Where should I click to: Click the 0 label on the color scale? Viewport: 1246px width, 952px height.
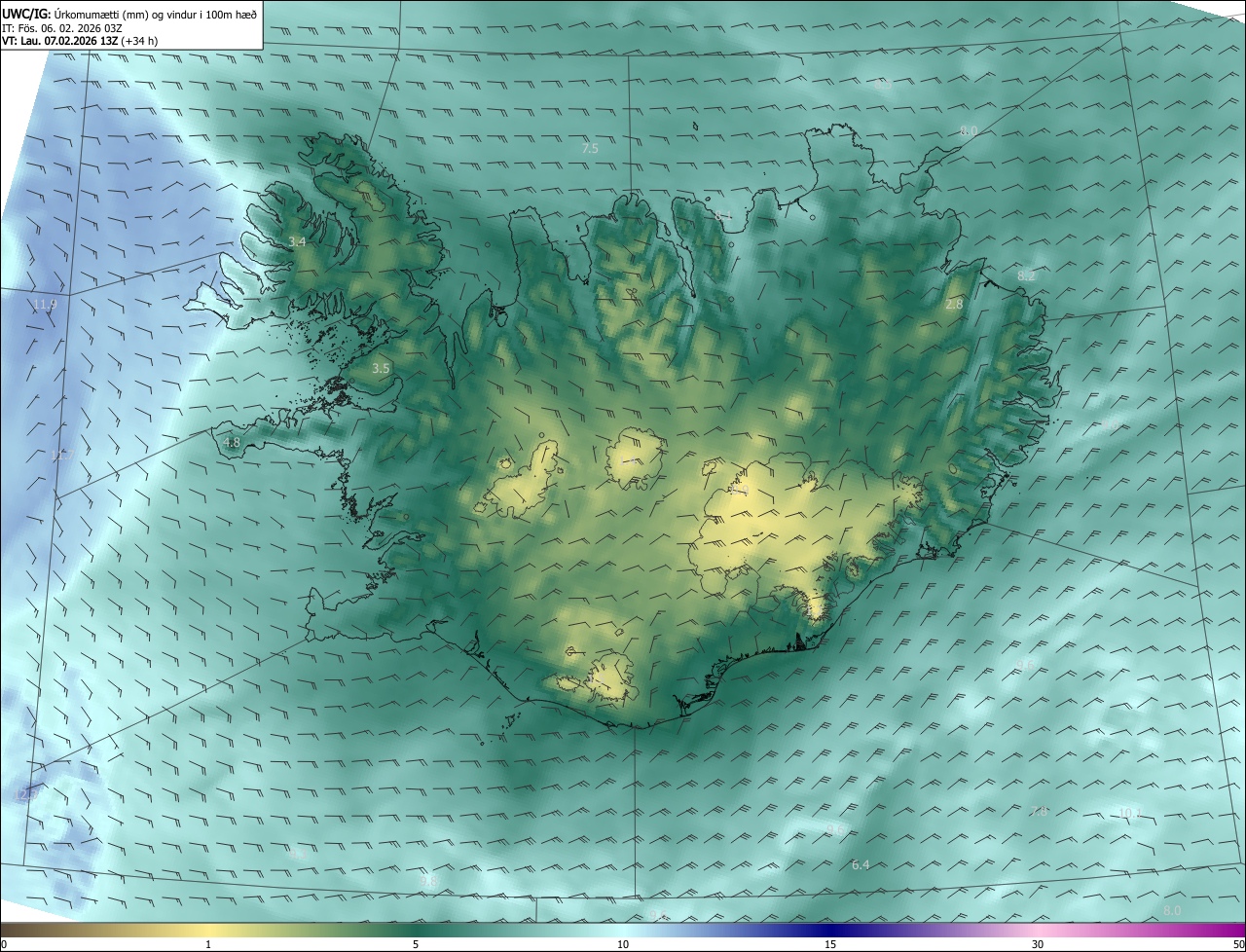(x=4, y=944)
